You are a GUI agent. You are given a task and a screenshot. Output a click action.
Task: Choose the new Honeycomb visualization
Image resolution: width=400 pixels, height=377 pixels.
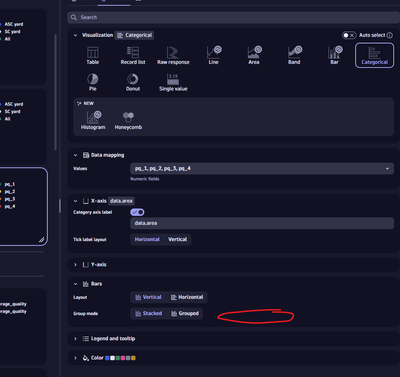(128, 120)
